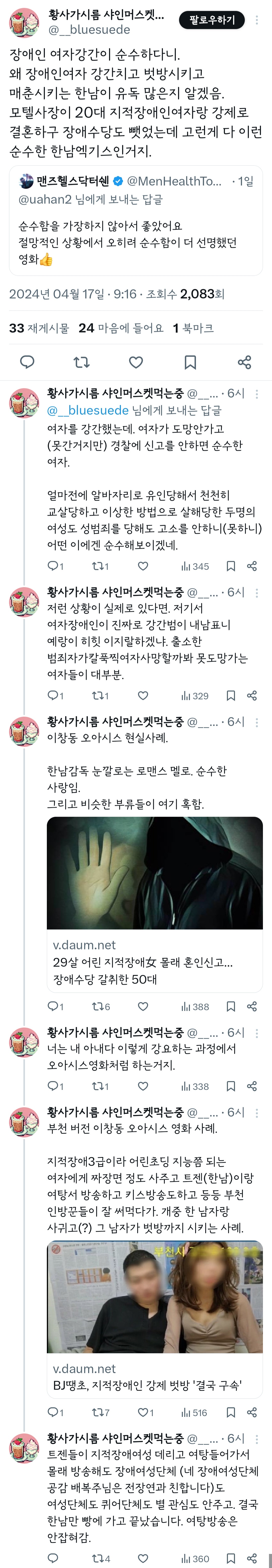View the 24 마음에 들어요 likes list
The height and width of the screenshot is (1568, 272).
[x=121, y=328]
